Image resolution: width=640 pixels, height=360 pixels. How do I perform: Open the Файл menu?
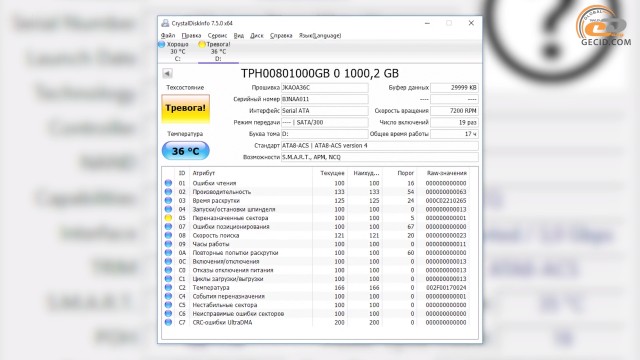168,36
